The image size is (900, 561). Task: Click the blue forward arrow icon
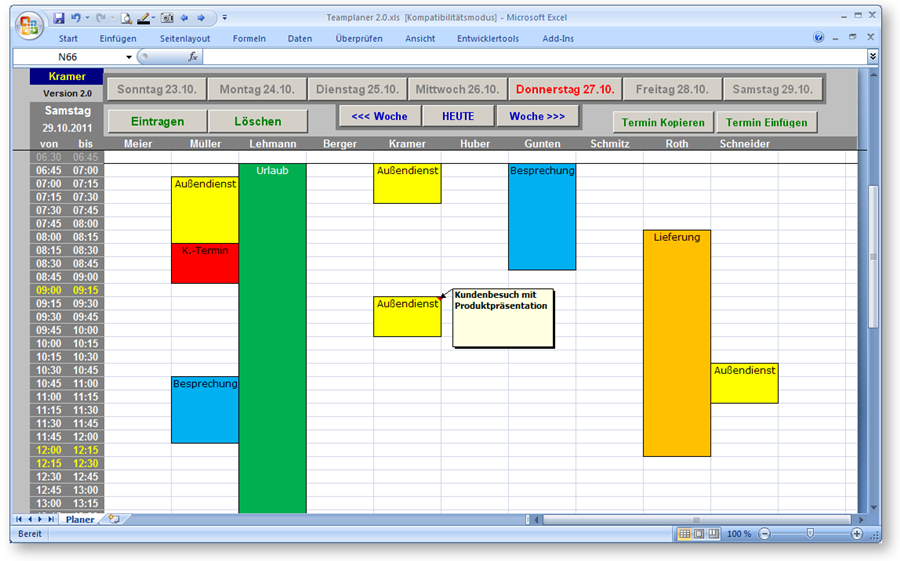coord(201,18)
